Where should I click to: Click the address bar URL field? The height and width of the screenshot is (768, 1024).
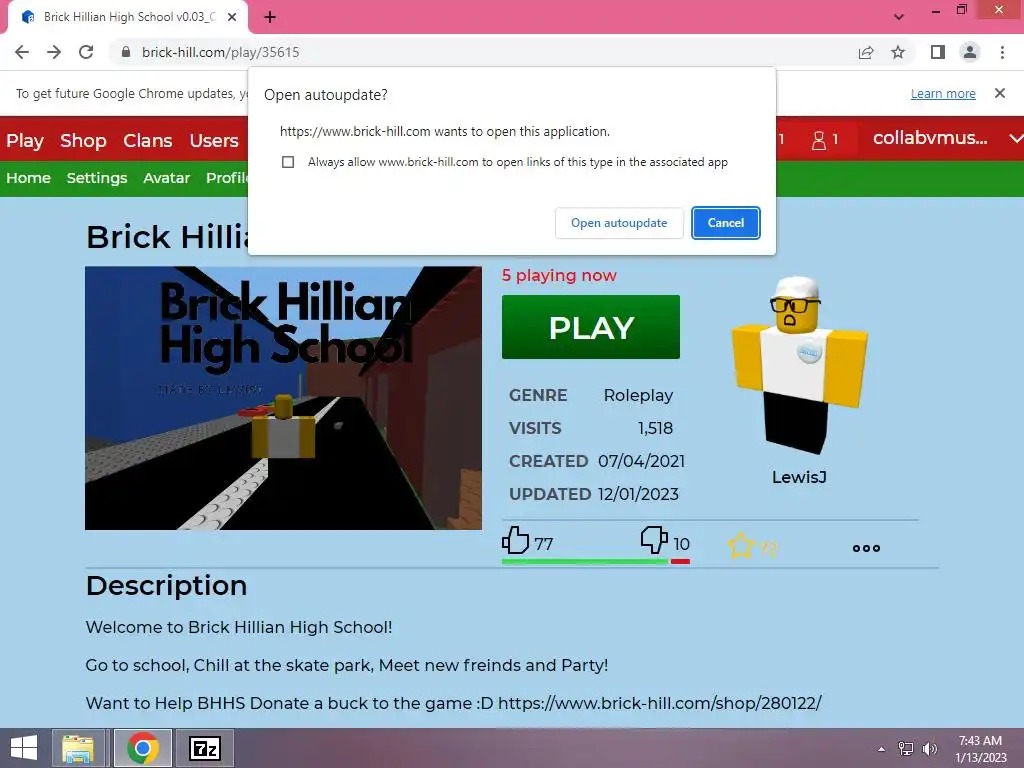pos(483,52)
